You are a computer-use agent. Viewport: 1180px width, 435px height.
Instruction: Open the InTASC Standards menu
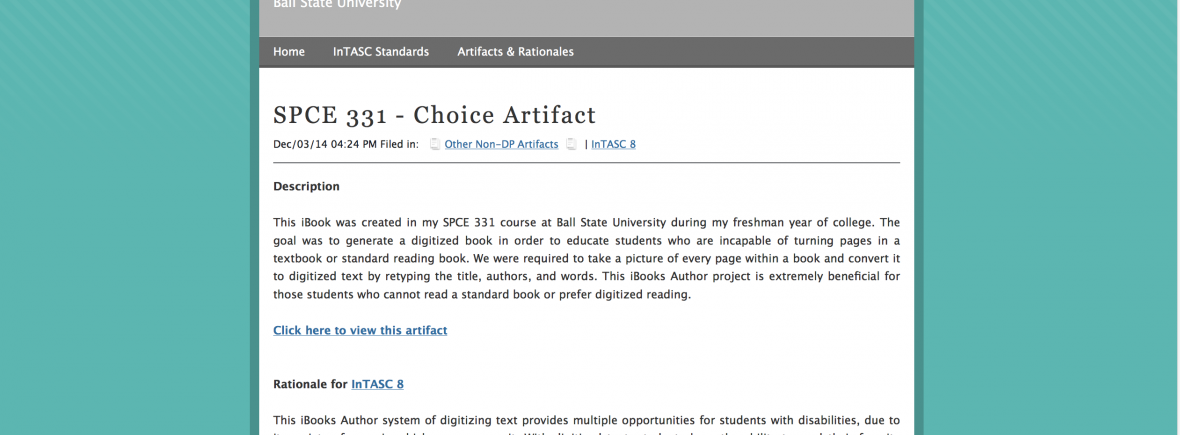[381, 52]
